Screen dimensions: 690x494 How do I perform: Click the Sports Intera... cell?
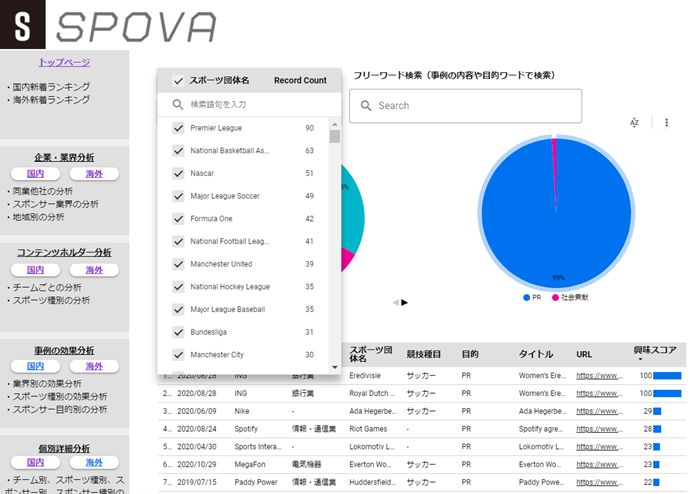click(x=258, y=447)
